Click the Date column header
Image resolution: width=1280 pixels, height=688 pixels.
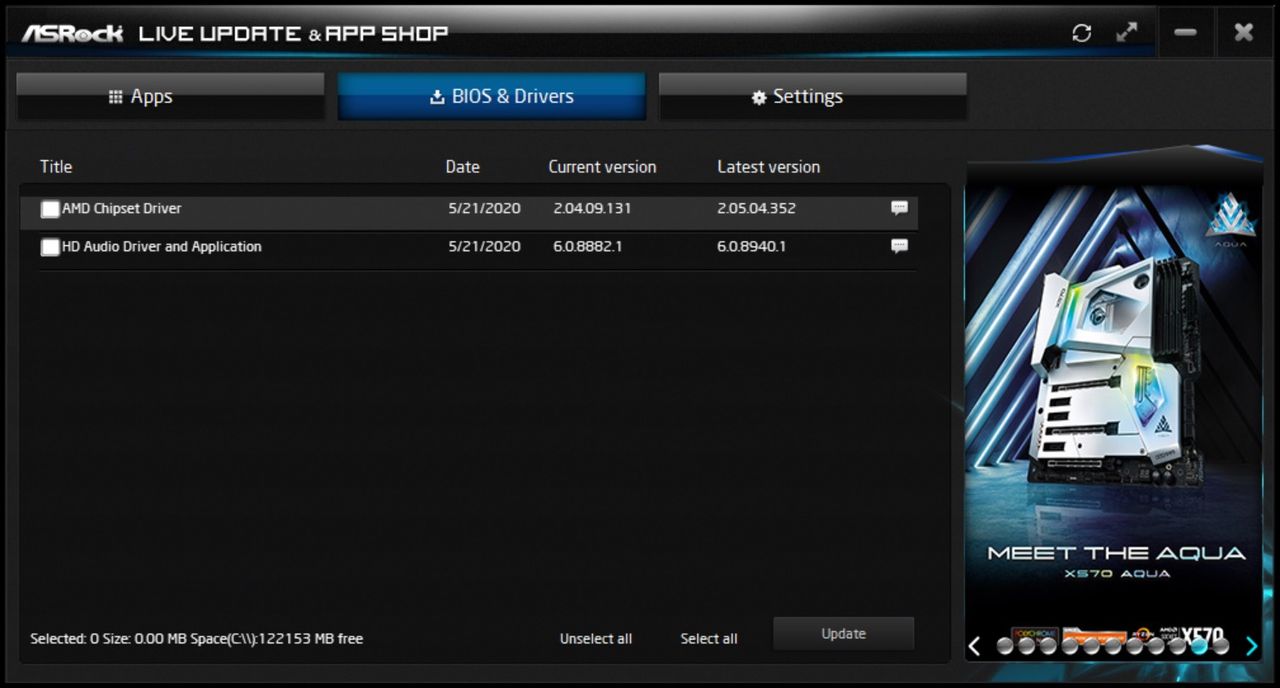(x=462, y=167)
